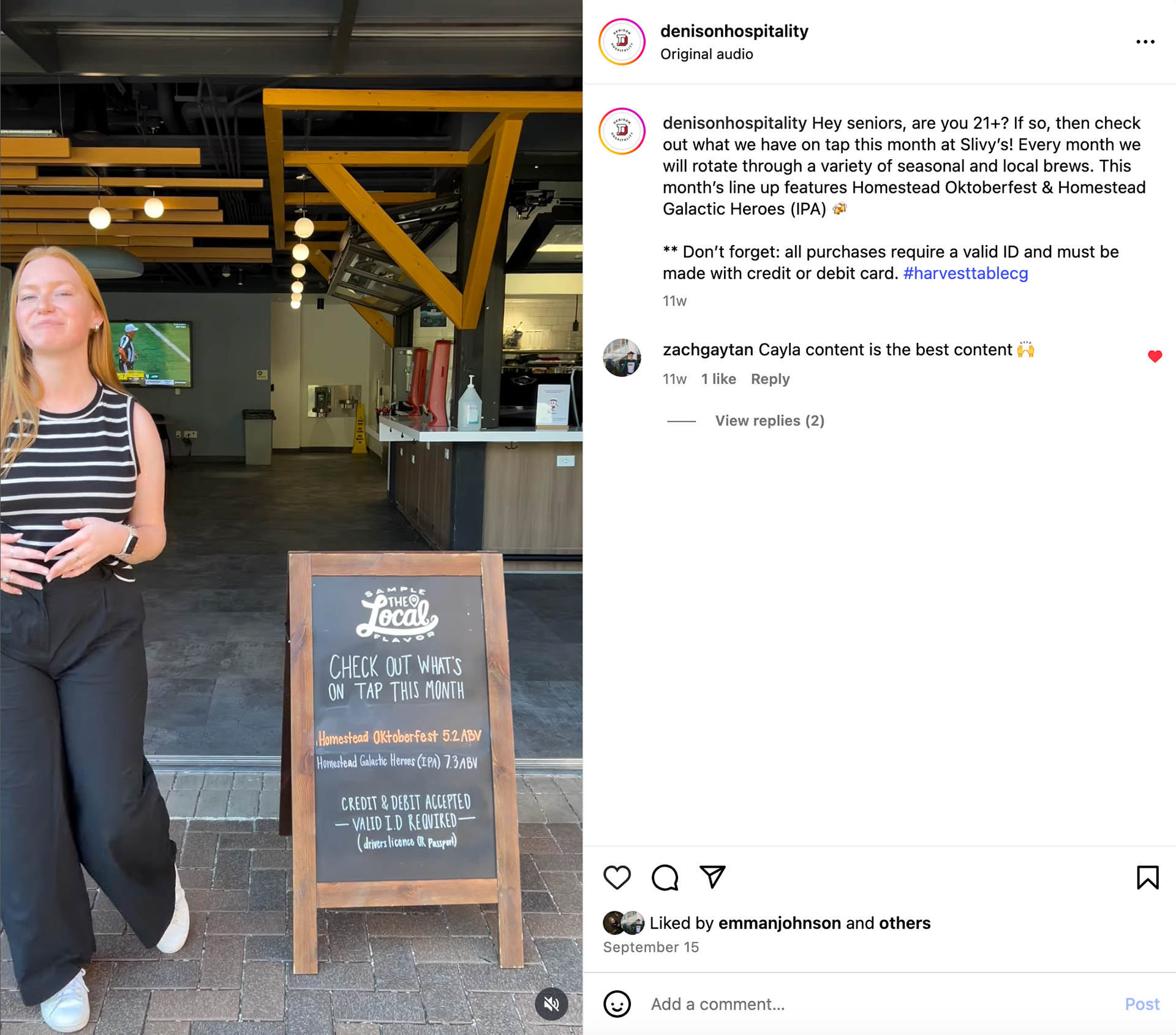Unlike zachgaytan's comment with the red heart
This screenshot has width=1176, height=1035.
pos(1155,356)
